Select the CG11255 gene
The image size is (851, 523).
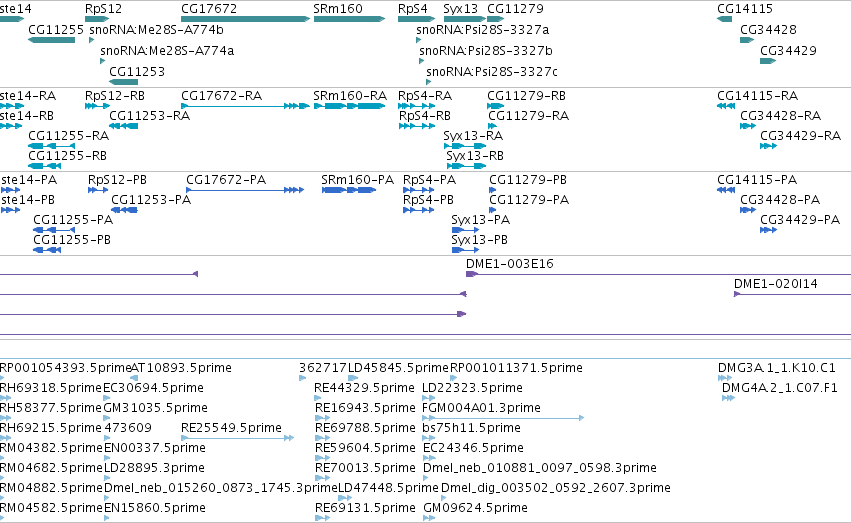[x=52, y=40]
